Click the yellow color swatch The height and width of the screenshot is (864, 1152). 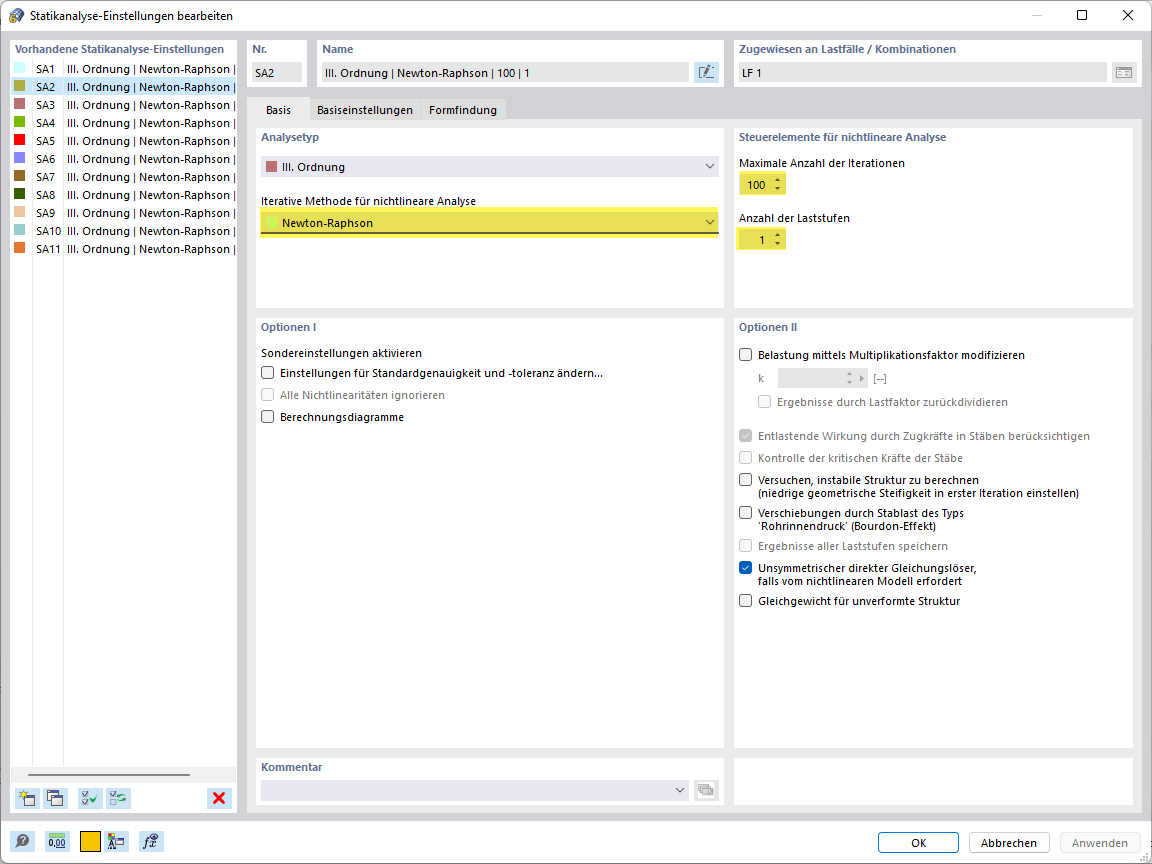pyautogui.click(x=90, y=841)
